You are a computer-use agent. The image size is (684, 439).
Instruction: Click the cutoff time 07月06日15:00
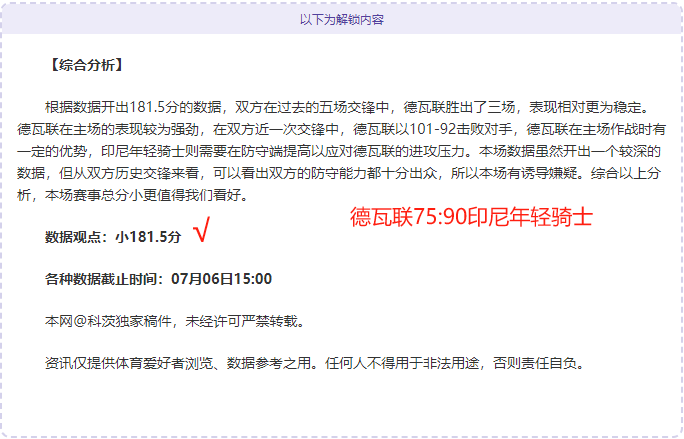(222, 279)
